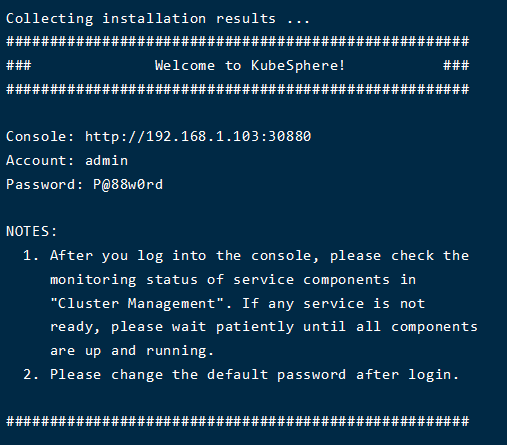This screenshot has width=507, height=445.
Task: Click the 'Account:' label
Action: tap(40, 161)
